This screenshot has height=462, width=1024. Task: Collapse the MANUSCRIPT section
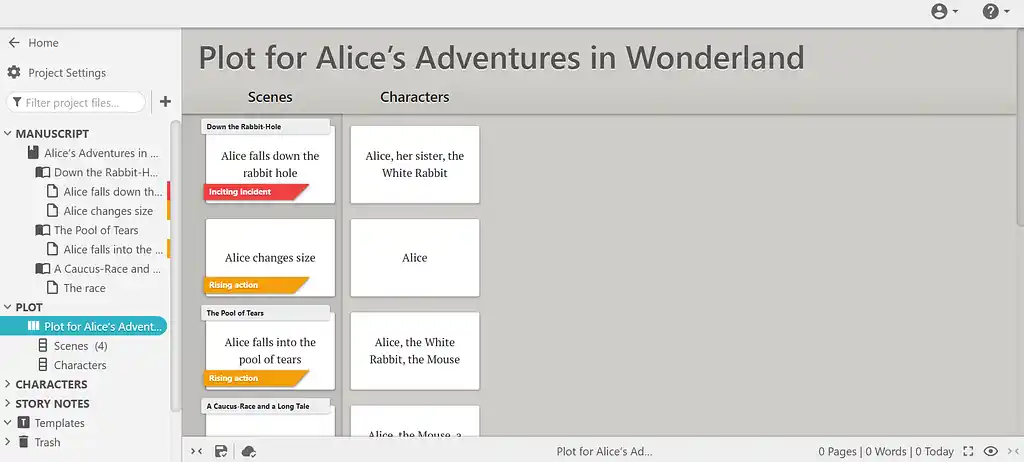8,134
